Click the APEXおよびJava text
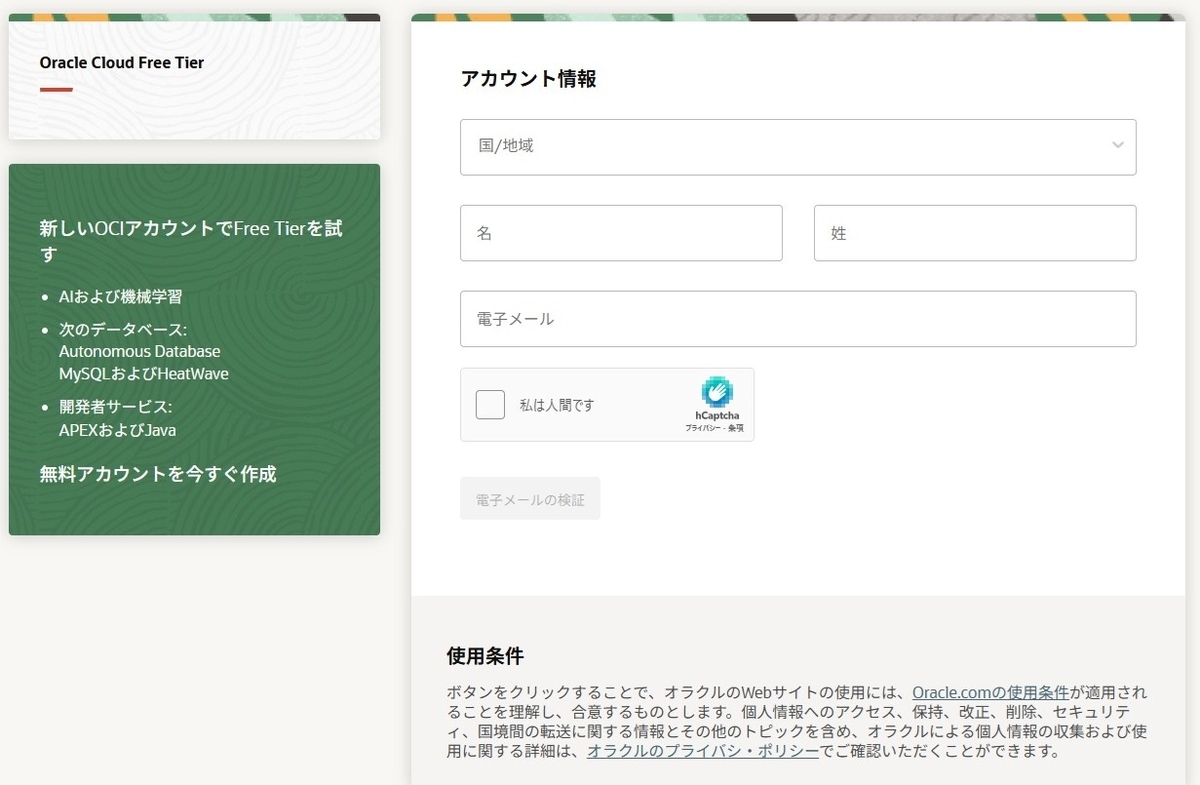The image size is (1200, 785). coord(118,430)
